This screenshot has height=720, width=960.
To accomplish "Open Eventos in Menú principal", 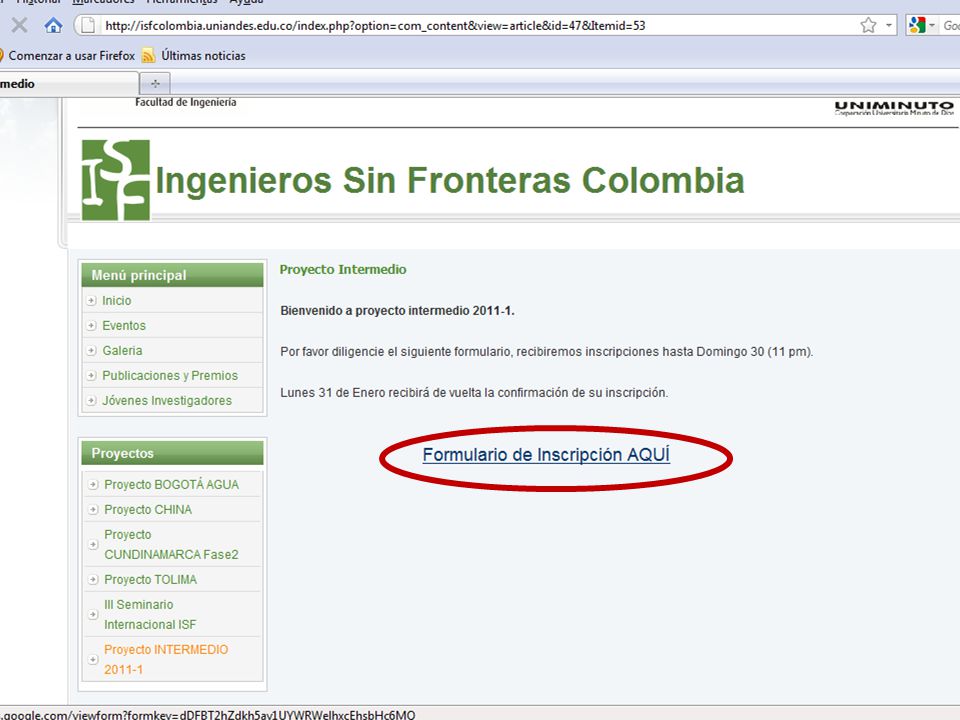I will 124,326.
